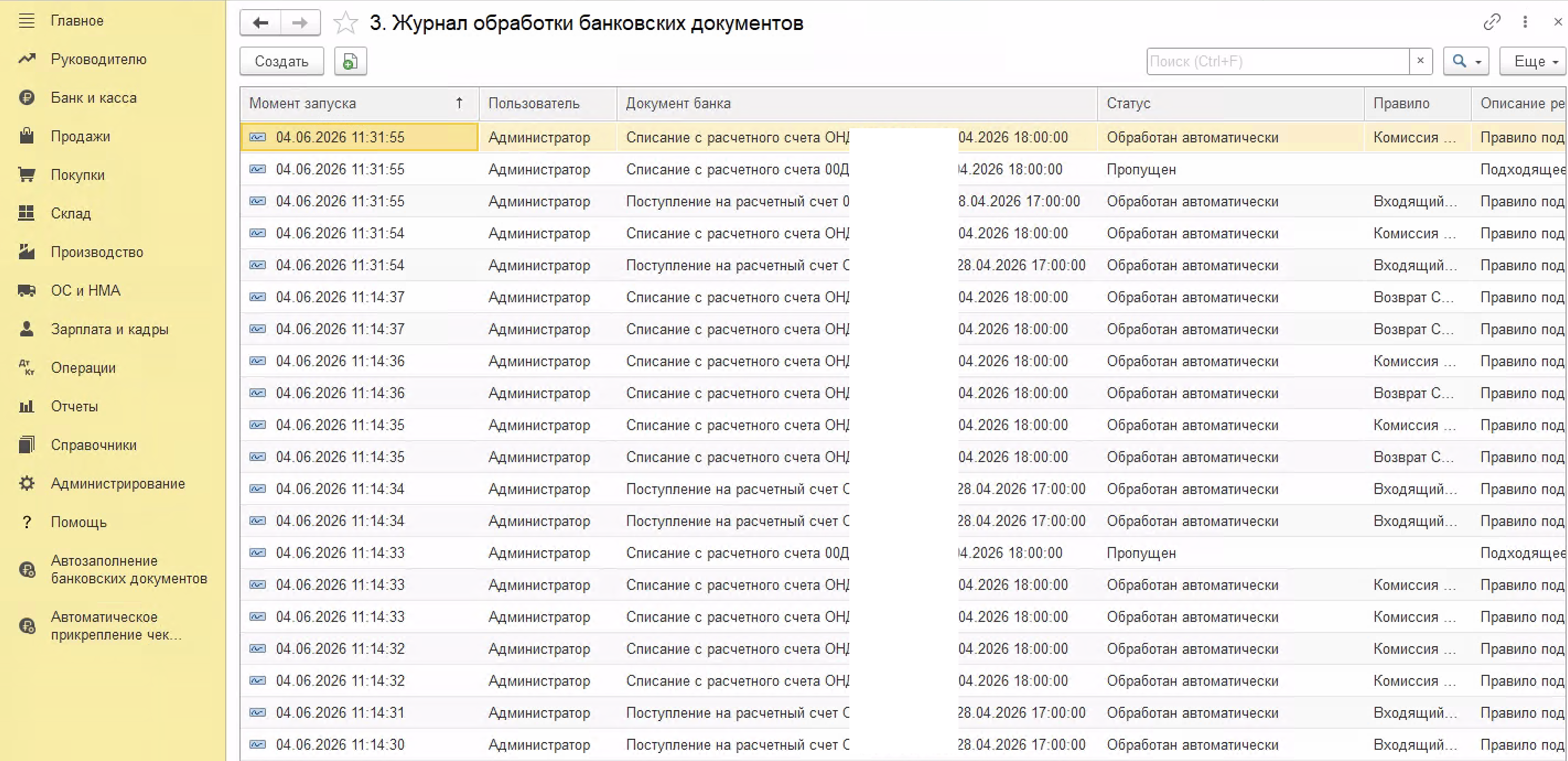Click the Автозаполнение банковских документов icon
This screenshot has width=1568, height=761.
pyautogui.click(x=28, y=570)
